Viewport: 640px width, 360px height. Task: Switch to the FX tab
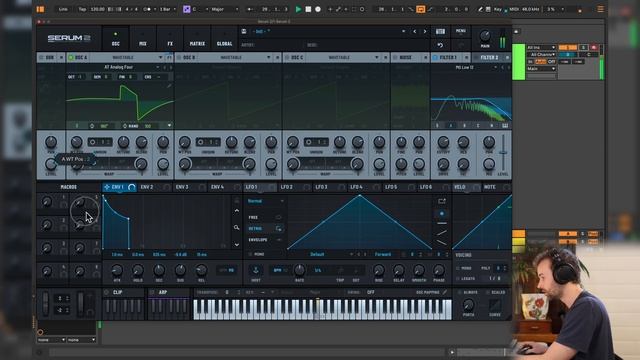pos(170,39)
